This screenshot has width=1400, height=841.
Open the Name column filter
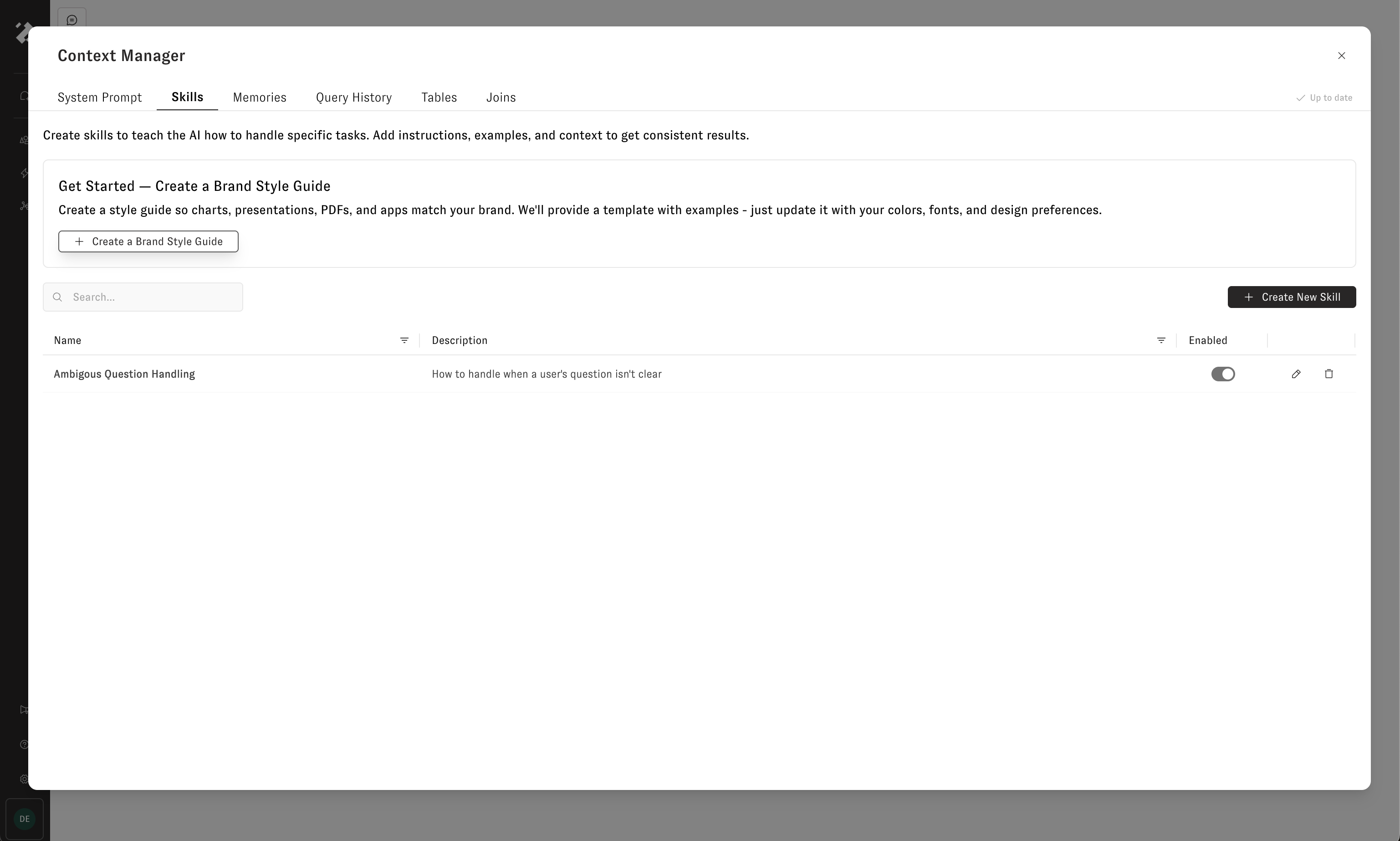pyautogui.click(x=404, y=341)
